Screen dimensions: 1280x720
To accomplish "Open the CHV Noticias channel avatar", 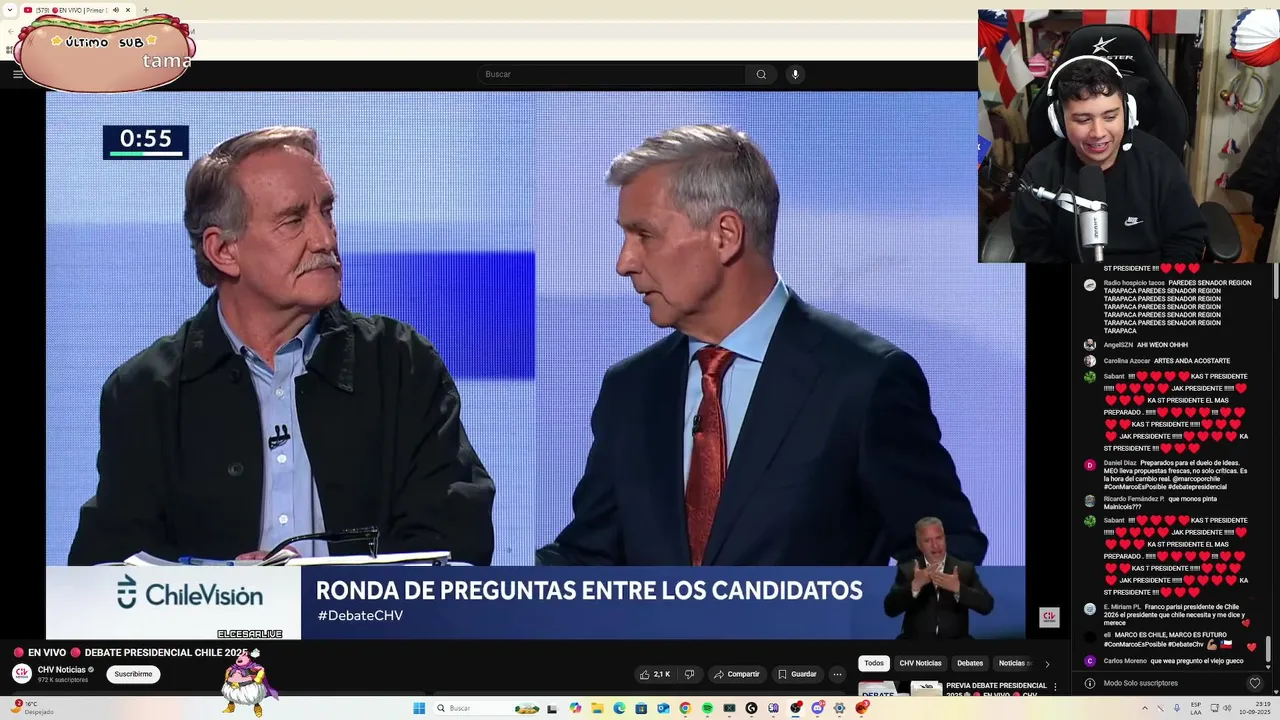I will tap(22, 673).
